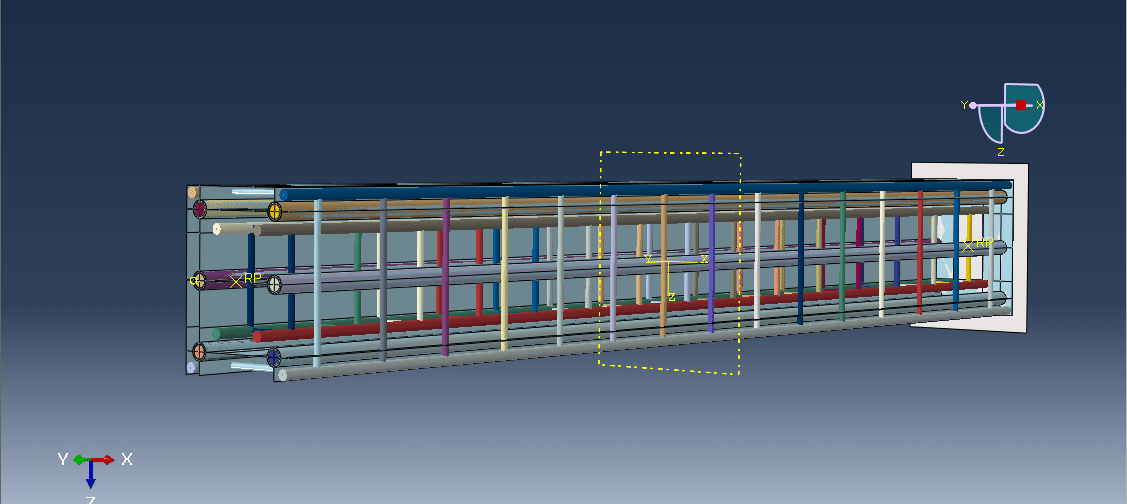Pick the orange vertical stirrup near beam center
This screenshot has height=504, width=1127.
pos(663,265)
